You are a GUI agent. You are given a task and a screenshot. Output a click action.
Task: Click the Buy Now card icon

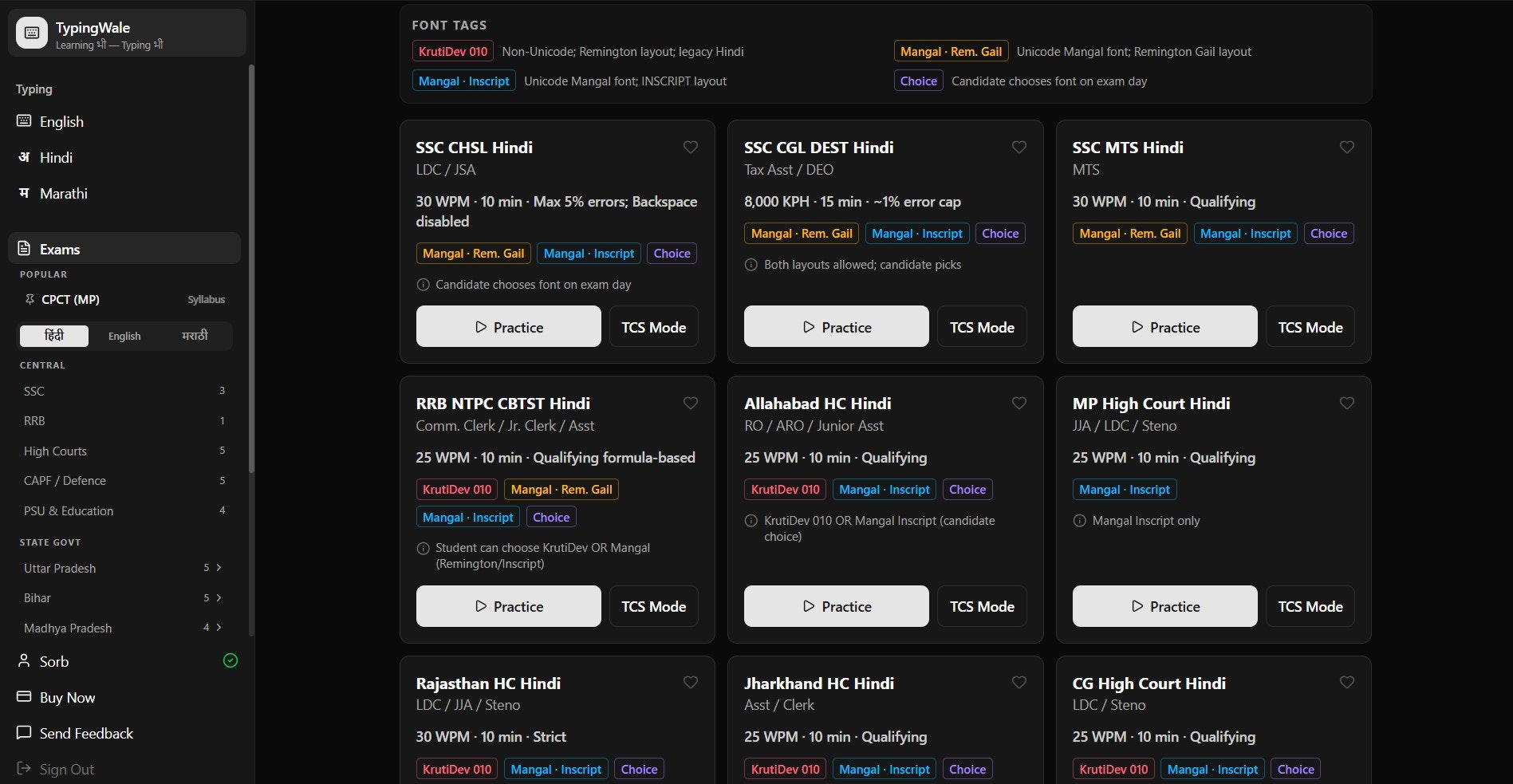coord(24,697)
